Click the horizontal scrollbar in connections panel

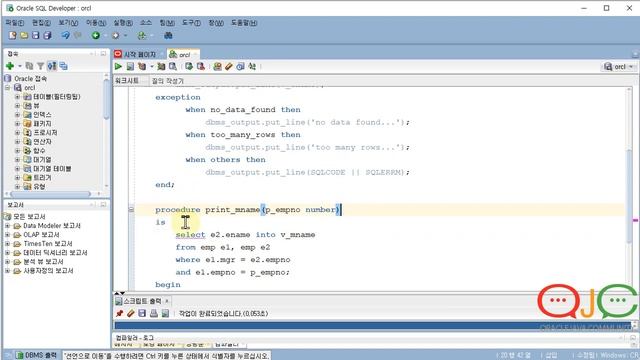(x=52, y=194)
